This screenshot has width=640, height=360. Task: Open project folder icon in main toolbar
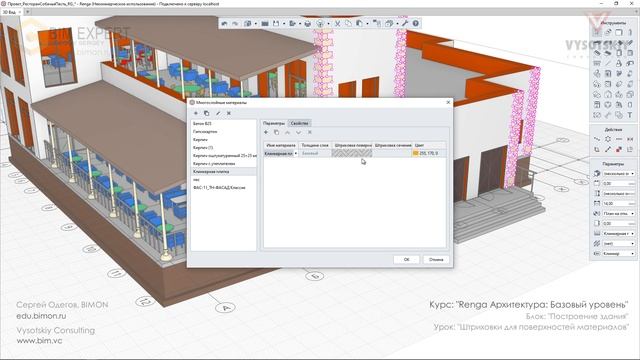(265, 24)
